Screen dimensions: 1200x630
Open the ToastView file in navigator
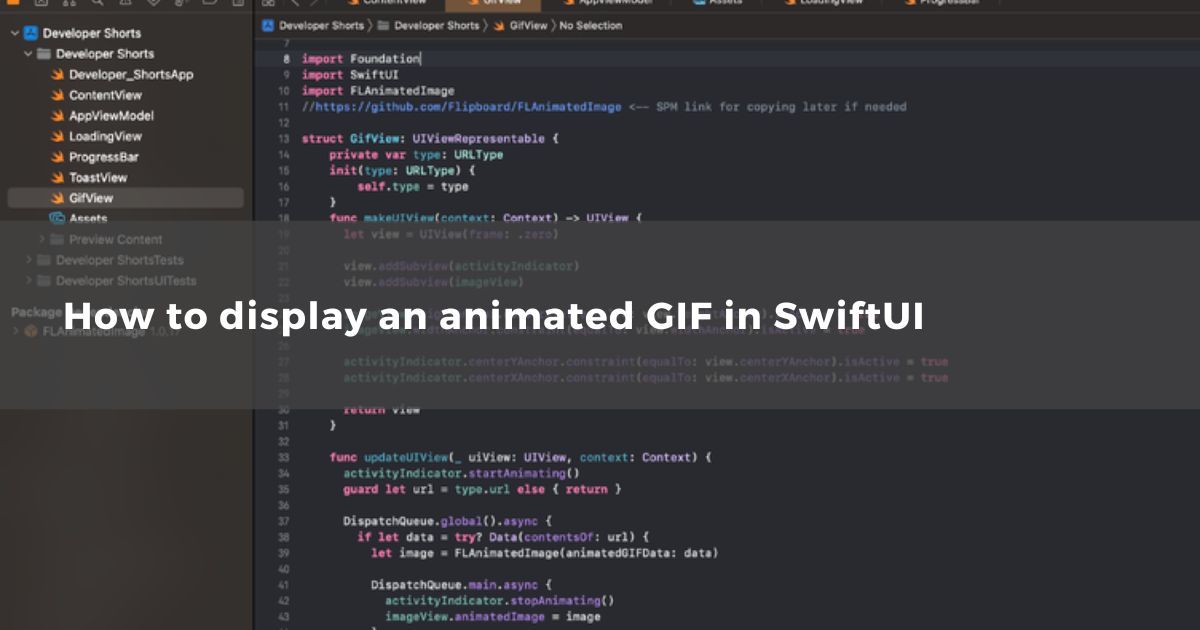[98, 178]
